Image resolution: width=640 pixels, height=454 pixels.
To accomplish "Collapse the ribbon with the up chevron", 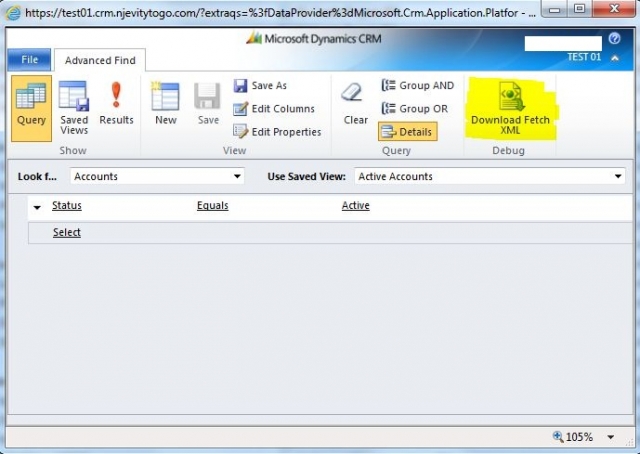I will coord(615,58).
